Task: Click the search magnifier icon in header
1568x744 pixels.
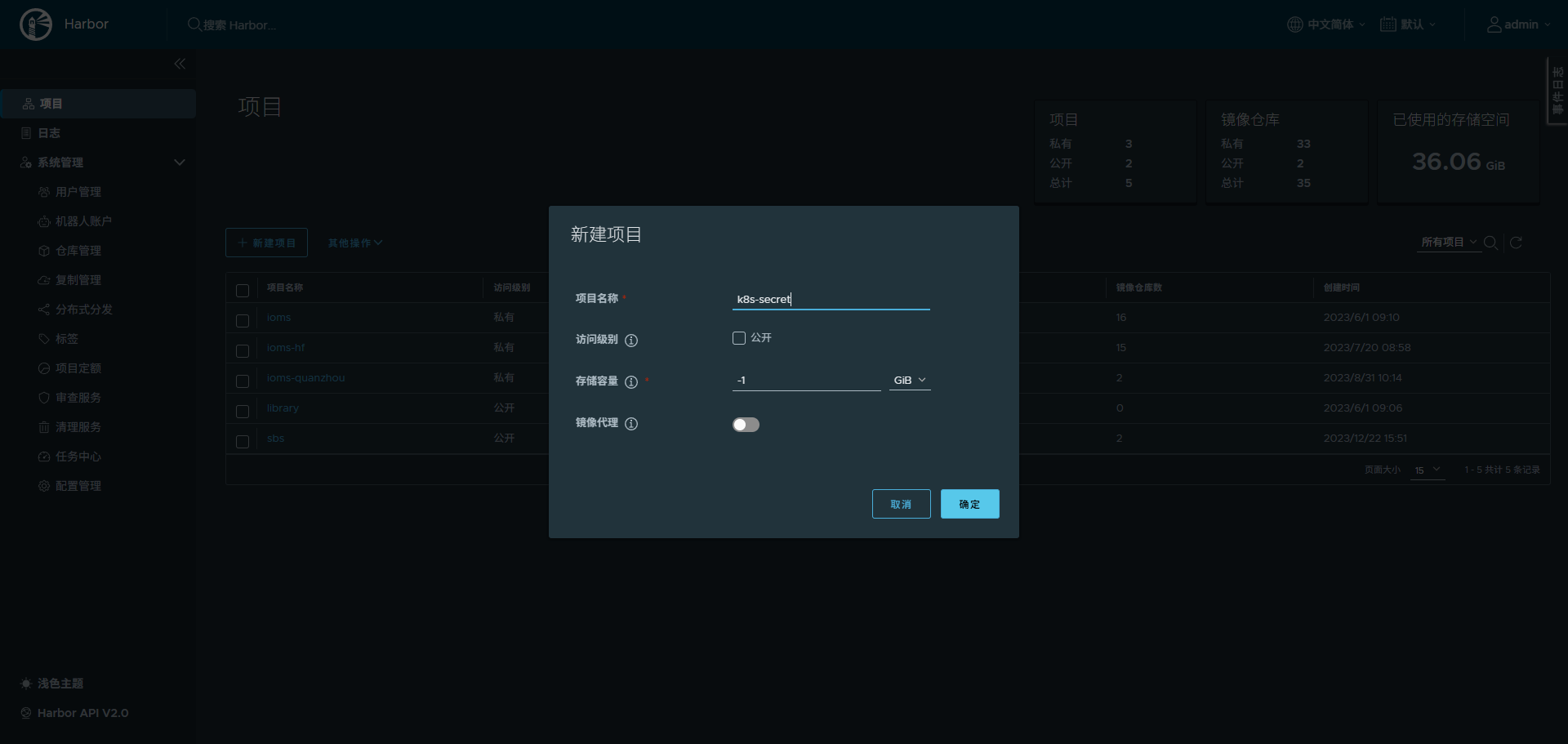Action: point(194,25)
